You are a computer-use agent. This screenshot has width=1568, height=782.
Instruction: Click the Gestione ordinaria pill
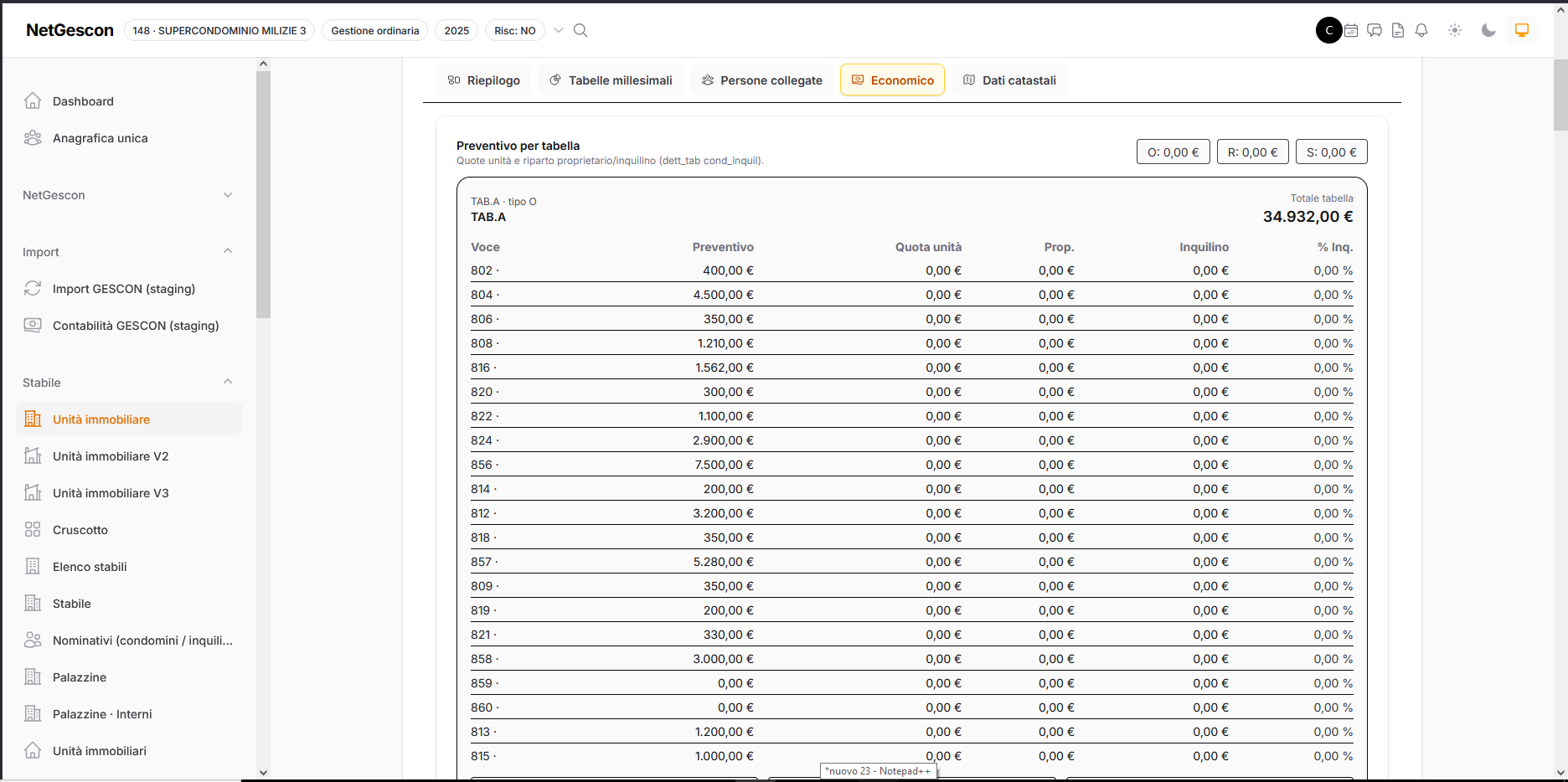click(x=375, y=30)
